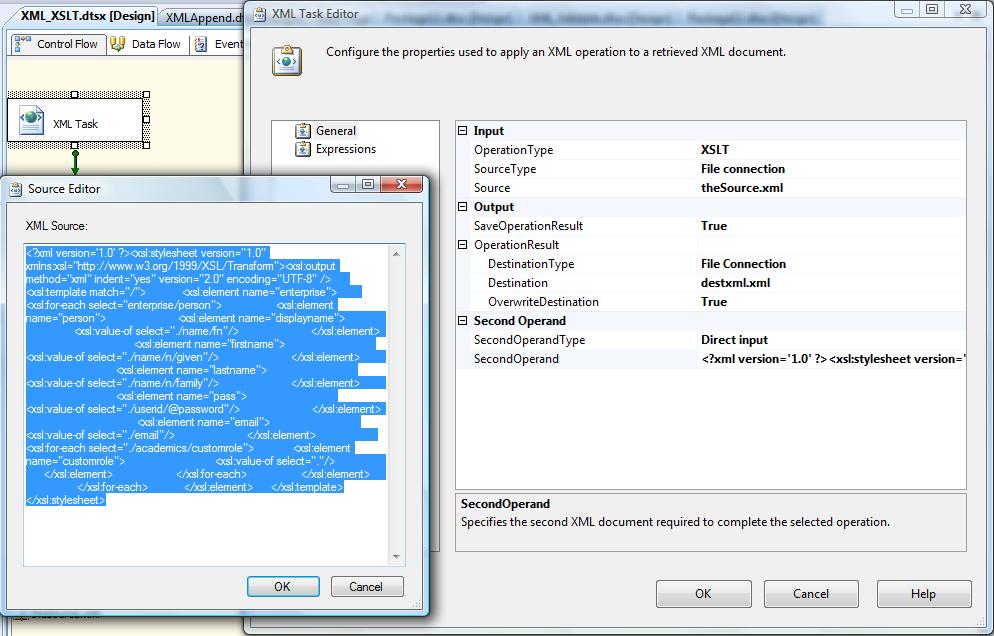994x636 pixels.
Task: Click the General page icon
Action: click(303, 131)
